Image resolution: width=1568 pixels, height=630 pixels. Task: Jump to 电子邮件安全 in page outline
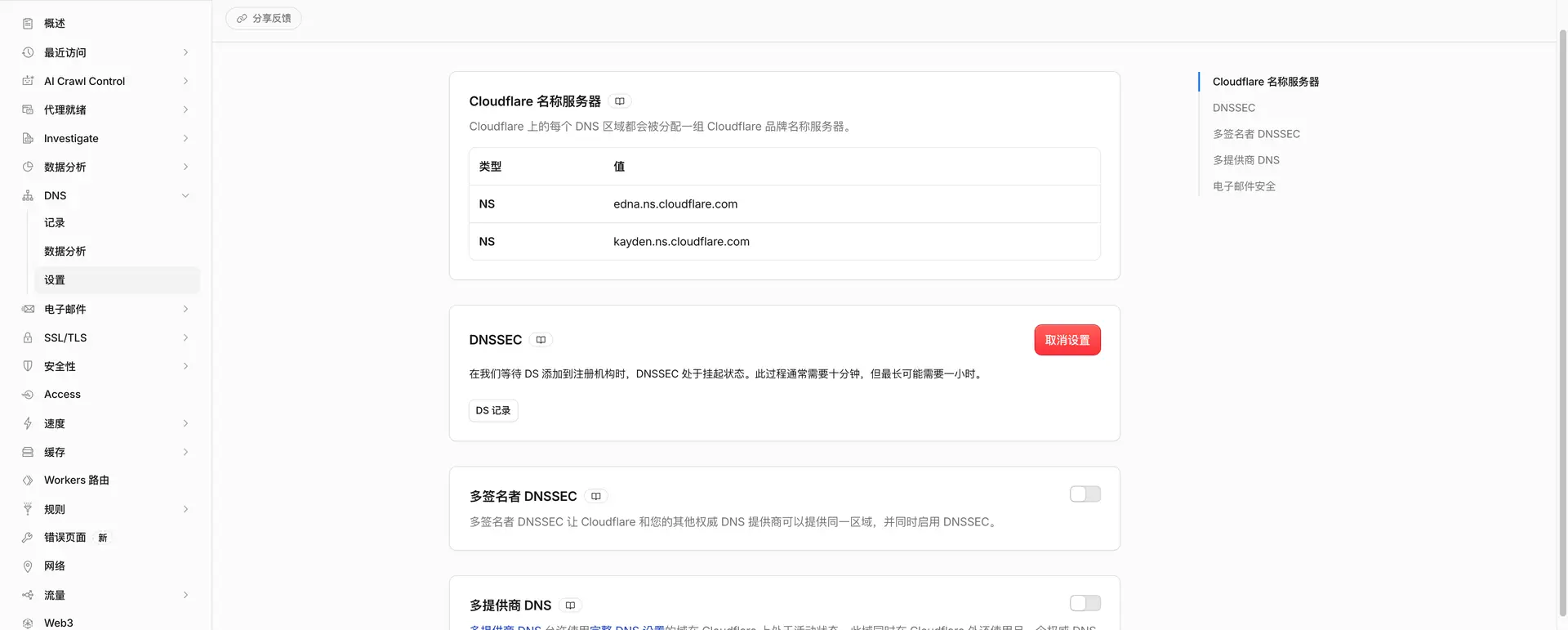(x=1244, y=186)
